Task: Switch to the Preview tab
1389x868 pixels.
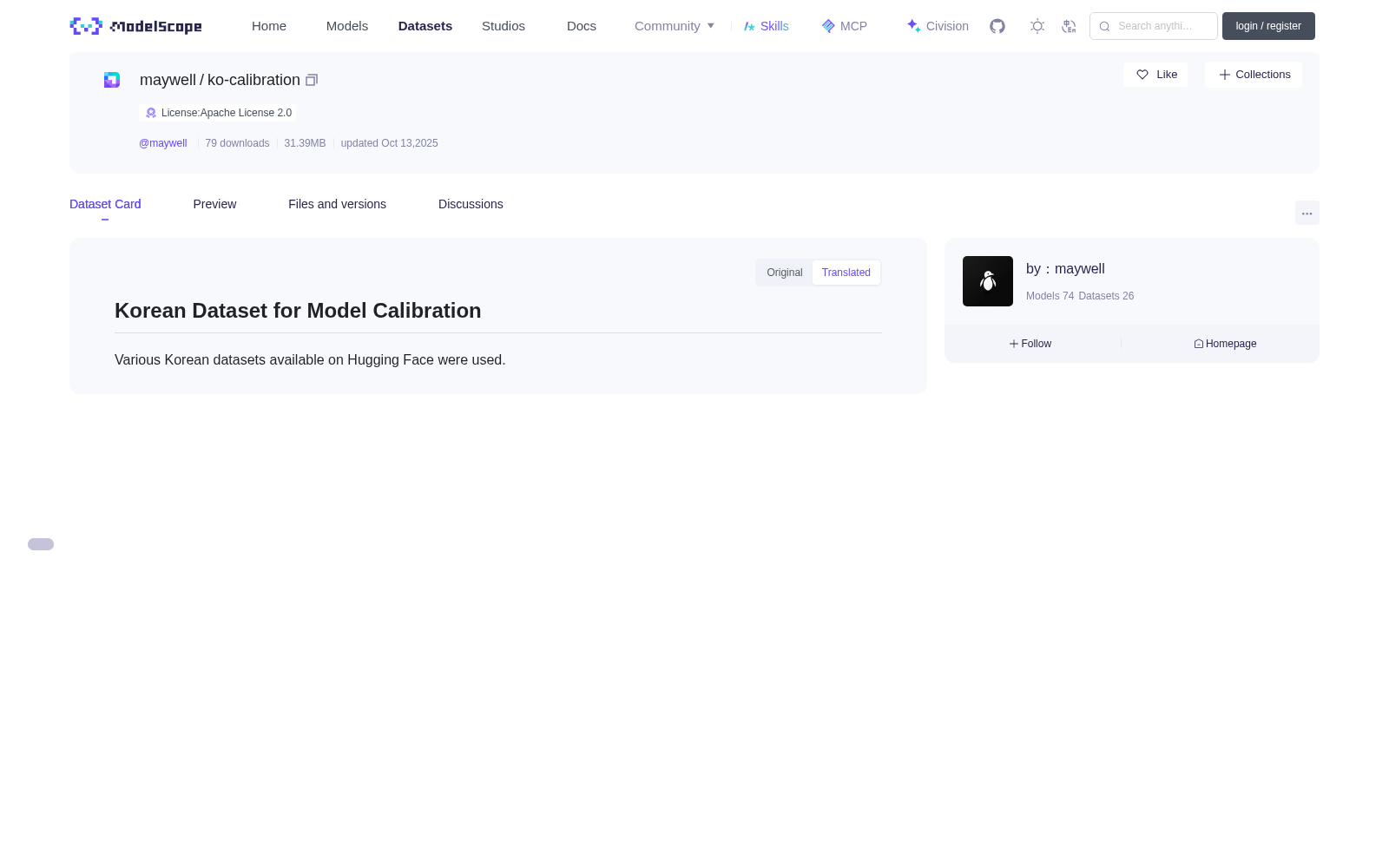Action: tap(214, 204)
